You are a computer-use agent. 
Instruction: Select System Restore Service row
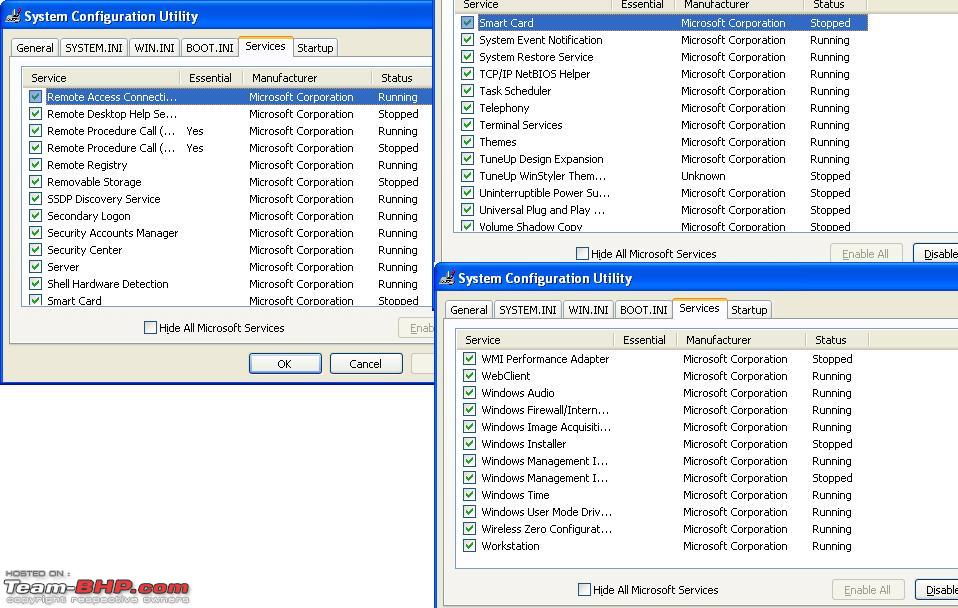point(663,57)
